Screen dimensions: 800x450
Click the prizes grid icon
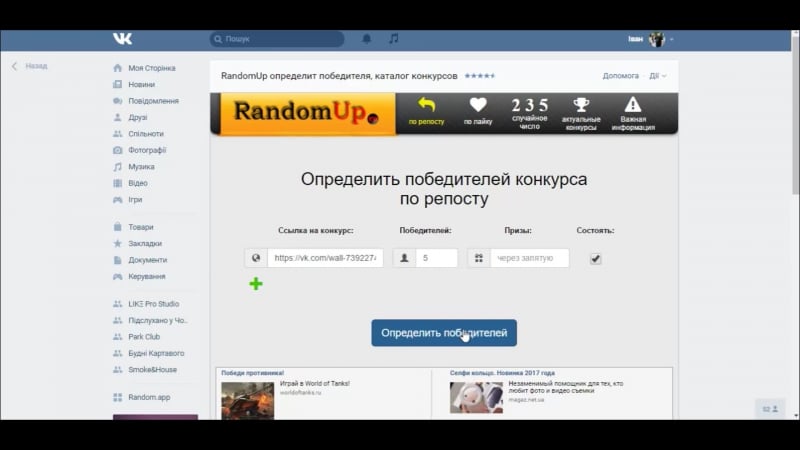click(x=479, y=258)
